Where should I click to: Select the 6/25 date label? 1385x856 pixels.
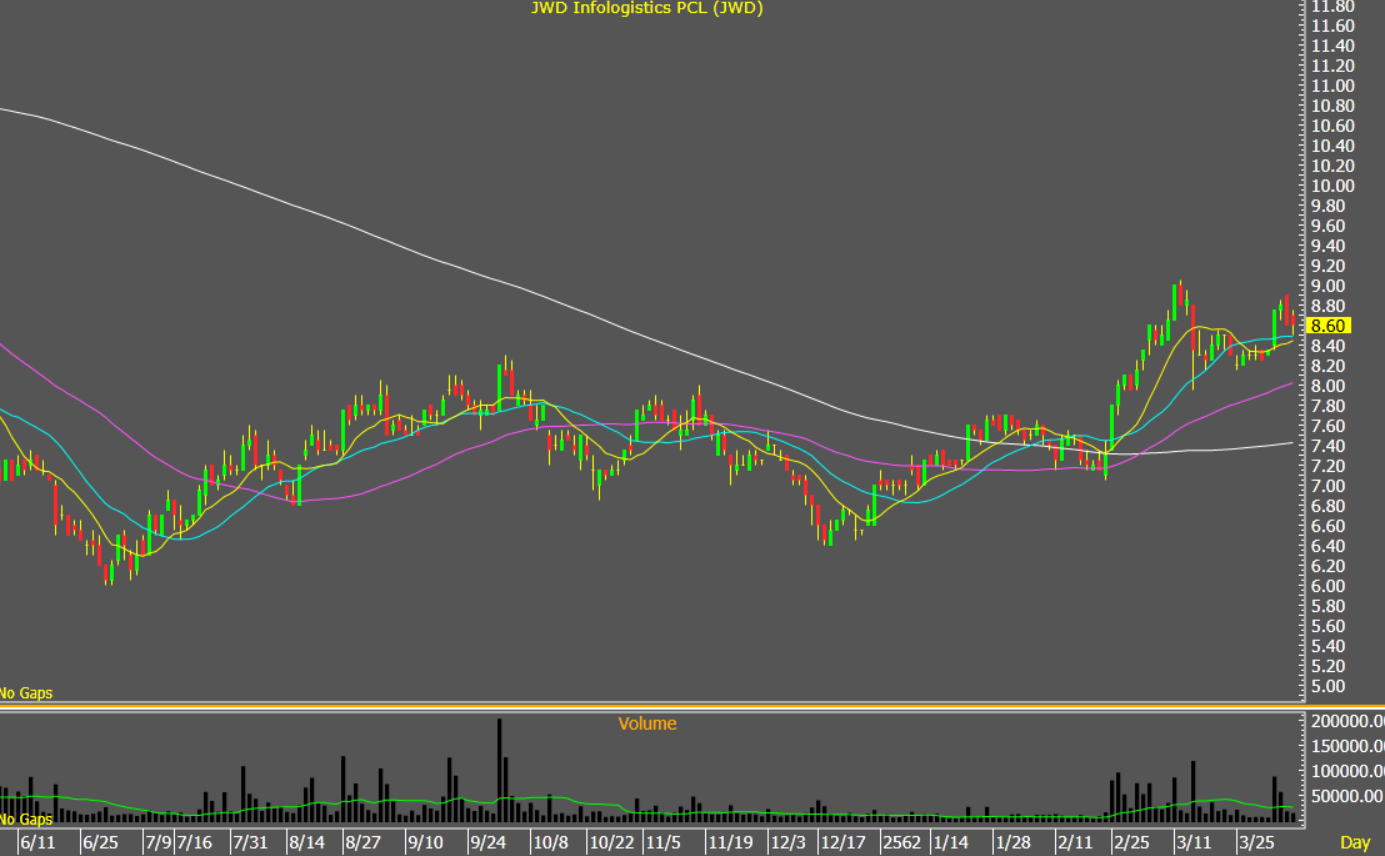pos(100,842)
